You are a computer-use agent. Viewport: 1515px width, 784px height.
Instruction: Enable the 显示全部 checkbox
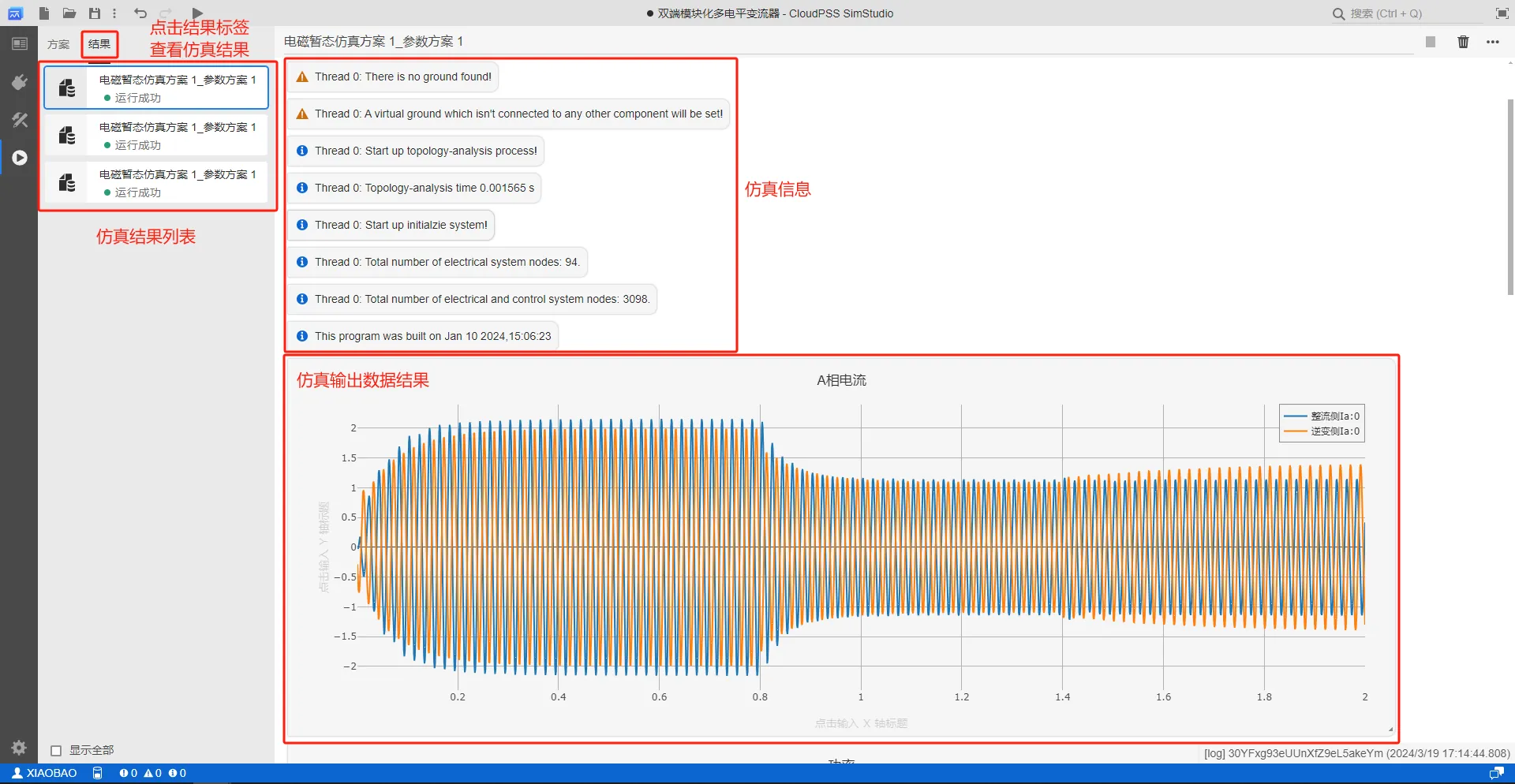[x=56, y=750]
